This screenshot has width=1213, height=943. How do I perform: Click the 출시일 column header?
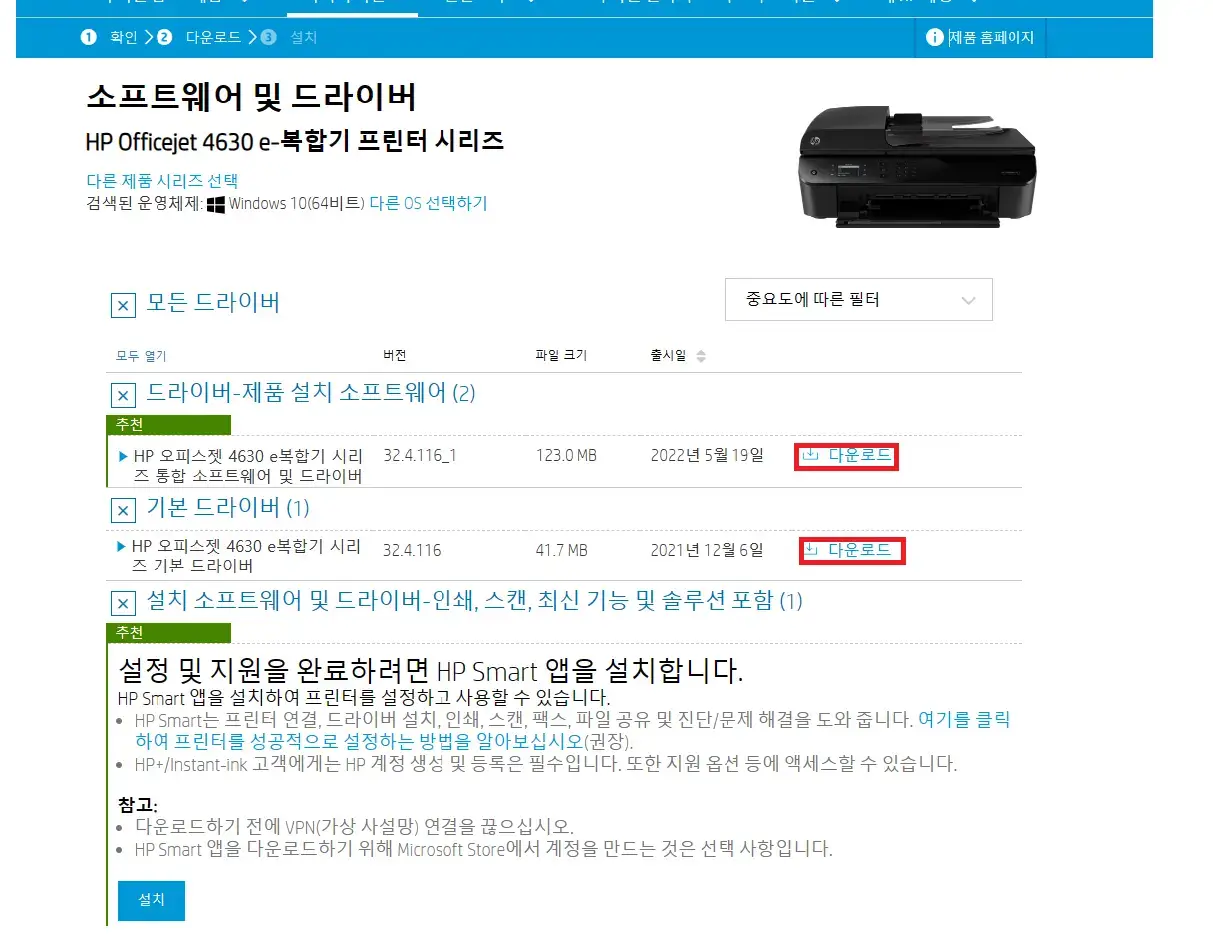tap(668, 356)
